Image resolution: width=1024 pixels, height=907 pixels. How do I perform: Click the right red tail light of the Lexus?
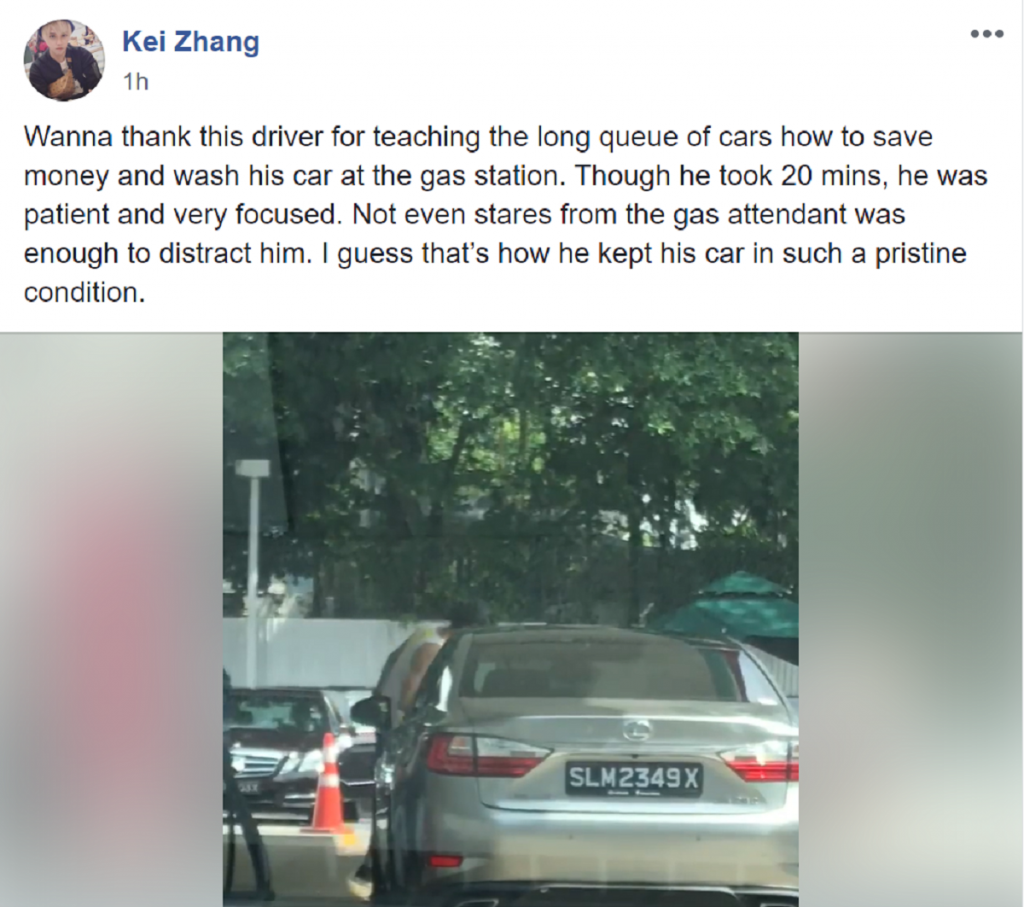(x=761, y=761)
